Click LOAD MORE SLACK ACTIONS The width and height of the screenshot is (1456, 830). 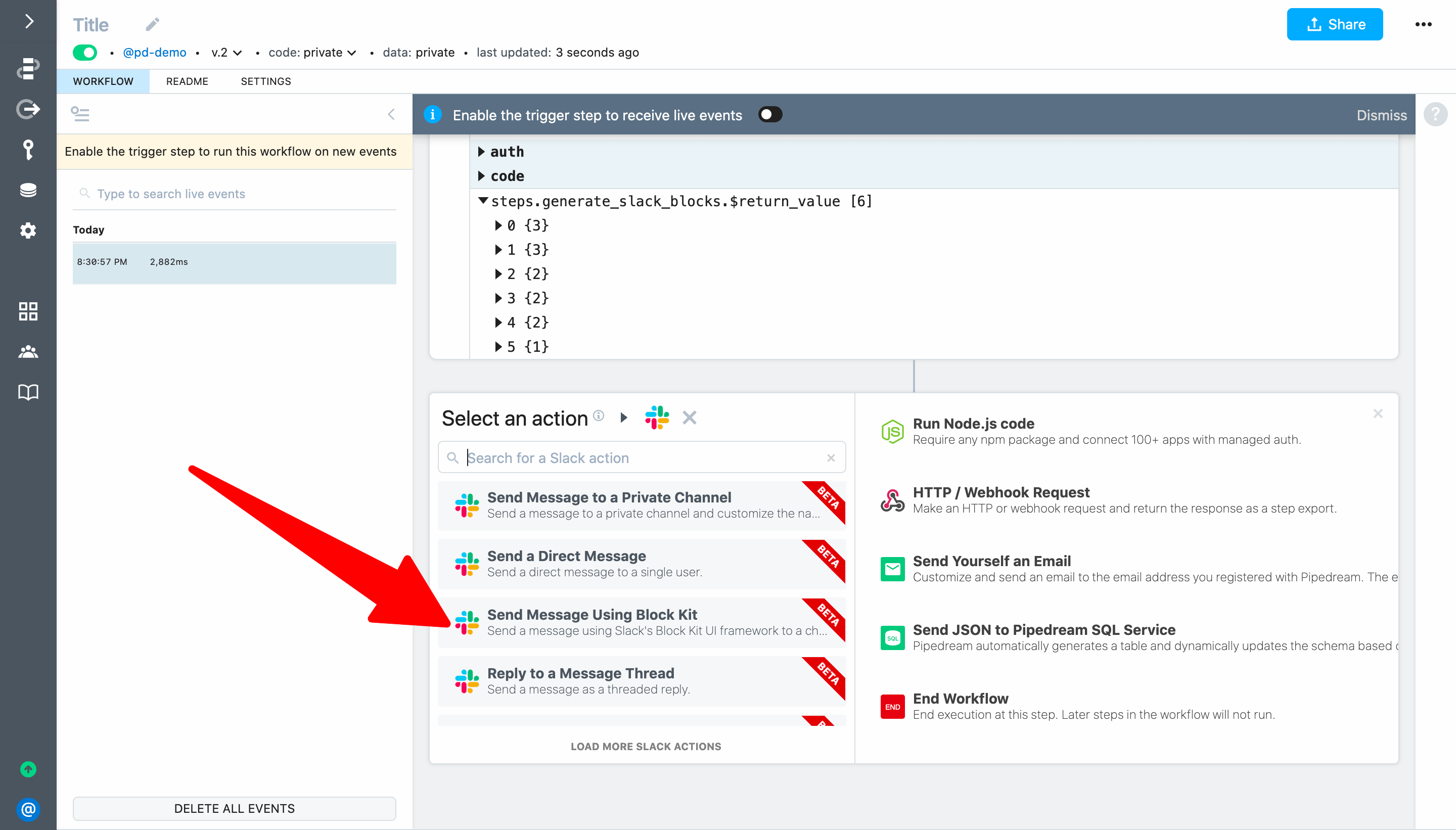(645, 746)
